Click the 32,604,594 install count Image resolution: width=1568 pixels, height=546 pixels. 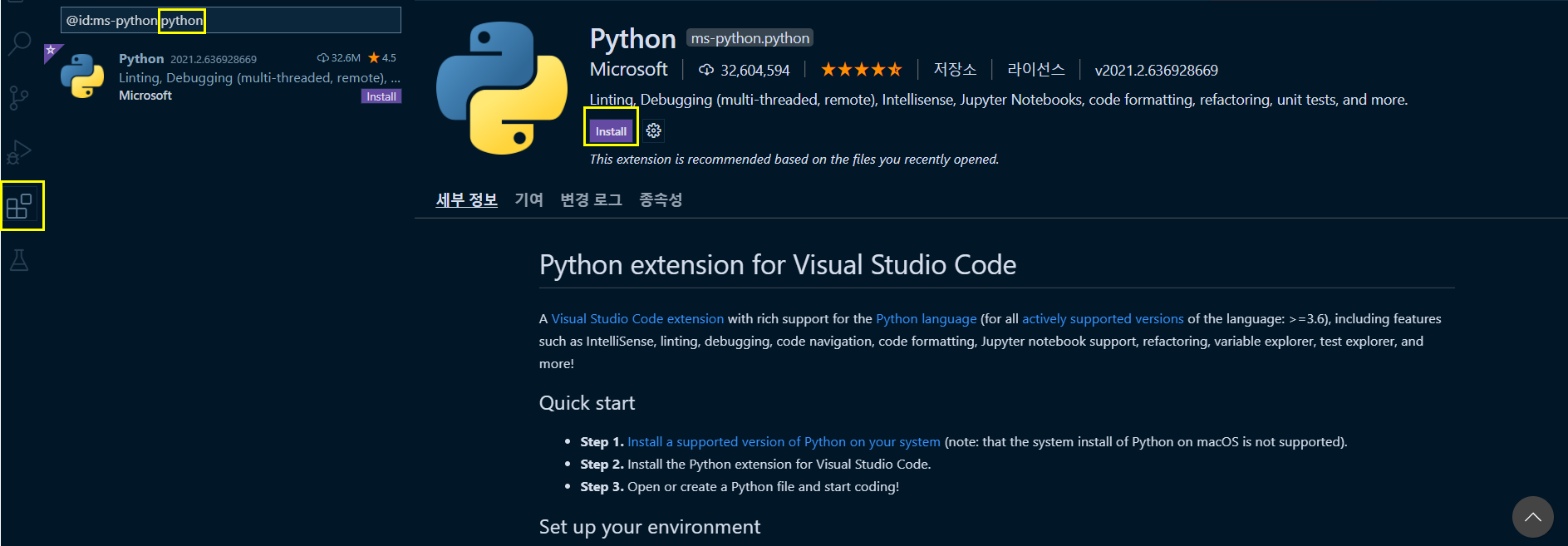tap(744, 71)
